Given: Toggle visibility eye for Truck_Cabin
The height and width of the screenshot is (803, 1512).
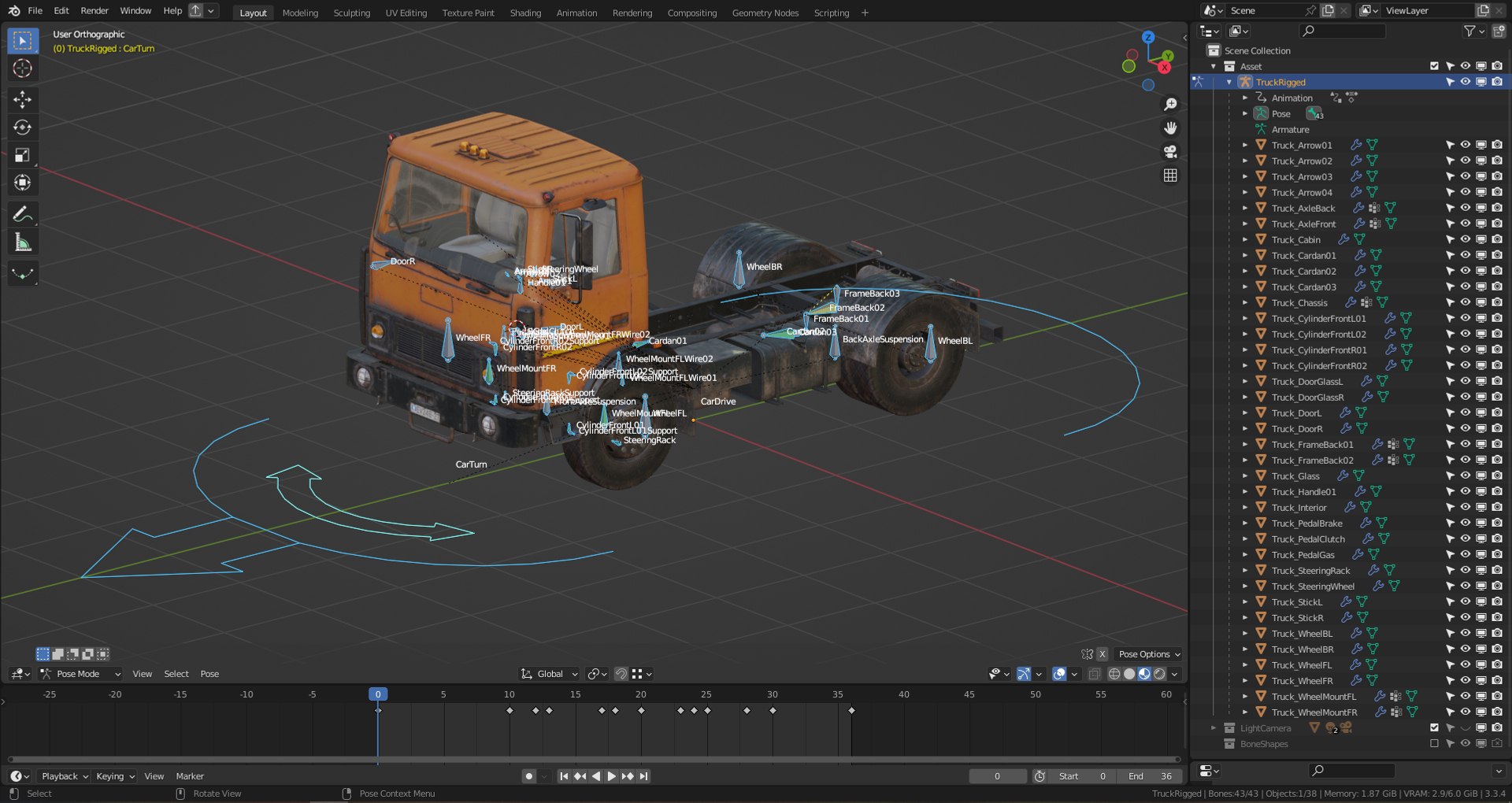Looking at the screenshot, I should click(1466, 239).
